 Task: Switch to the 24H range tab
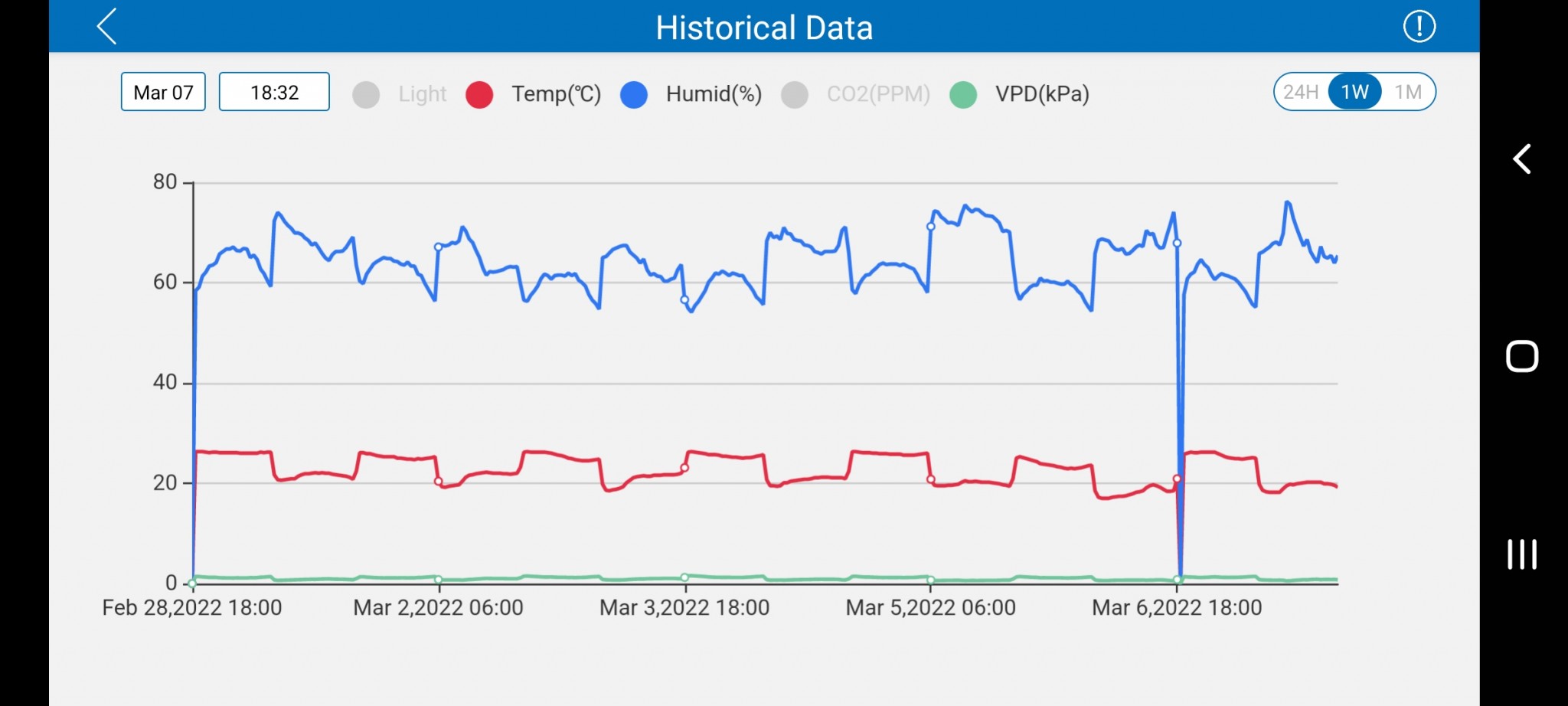coord(1301,93)
